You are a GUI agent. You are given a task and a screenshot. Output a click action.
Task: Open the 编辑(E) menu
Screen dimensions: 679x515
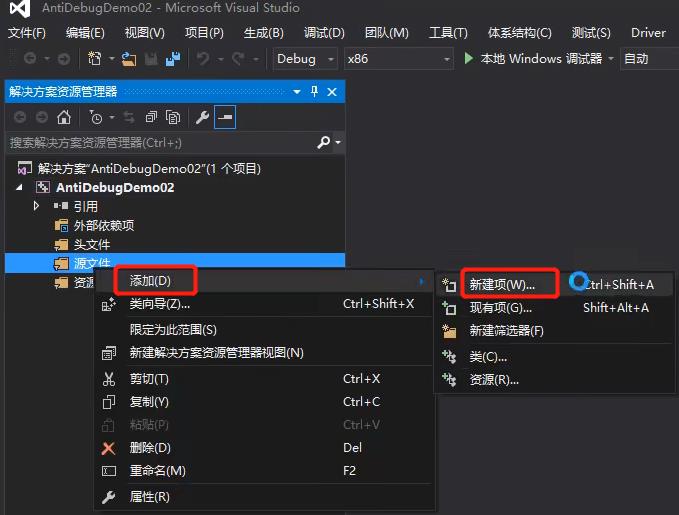[85, 33]
